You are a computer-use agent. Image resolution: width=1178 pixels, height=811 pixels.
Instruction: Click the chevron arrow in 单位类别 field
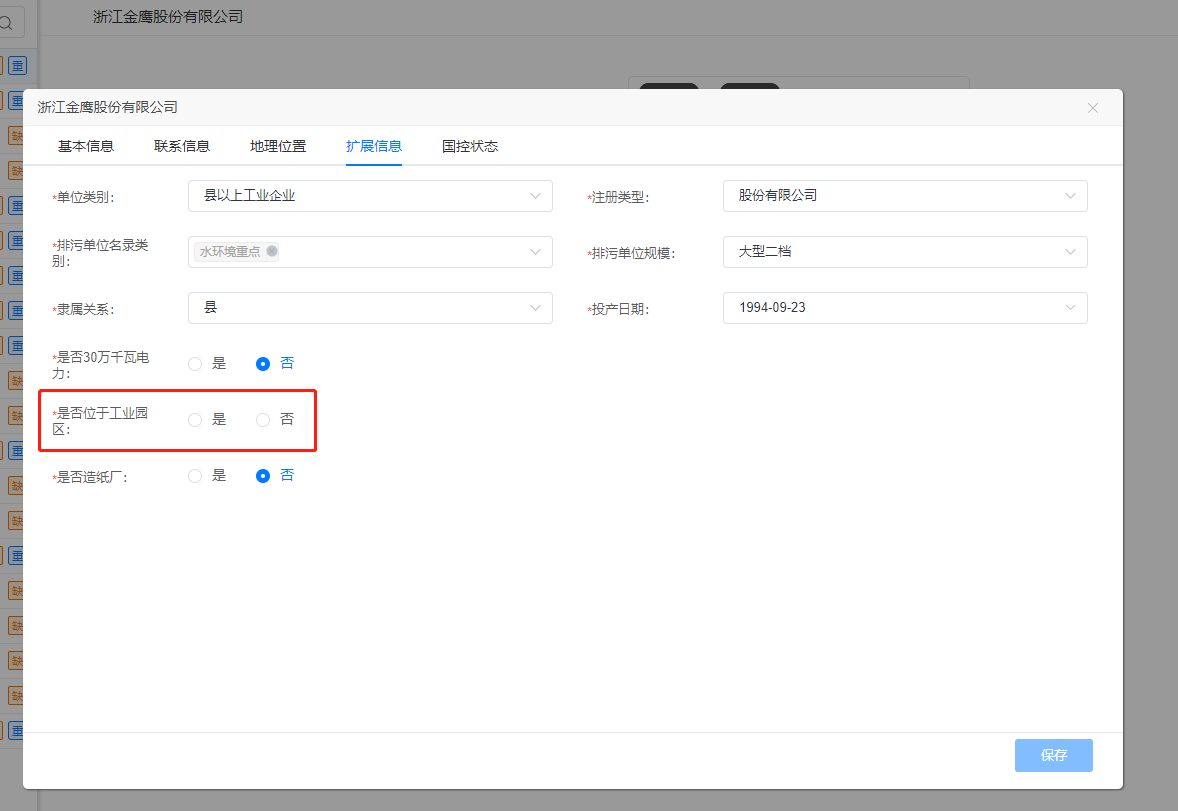pos(535,196)
